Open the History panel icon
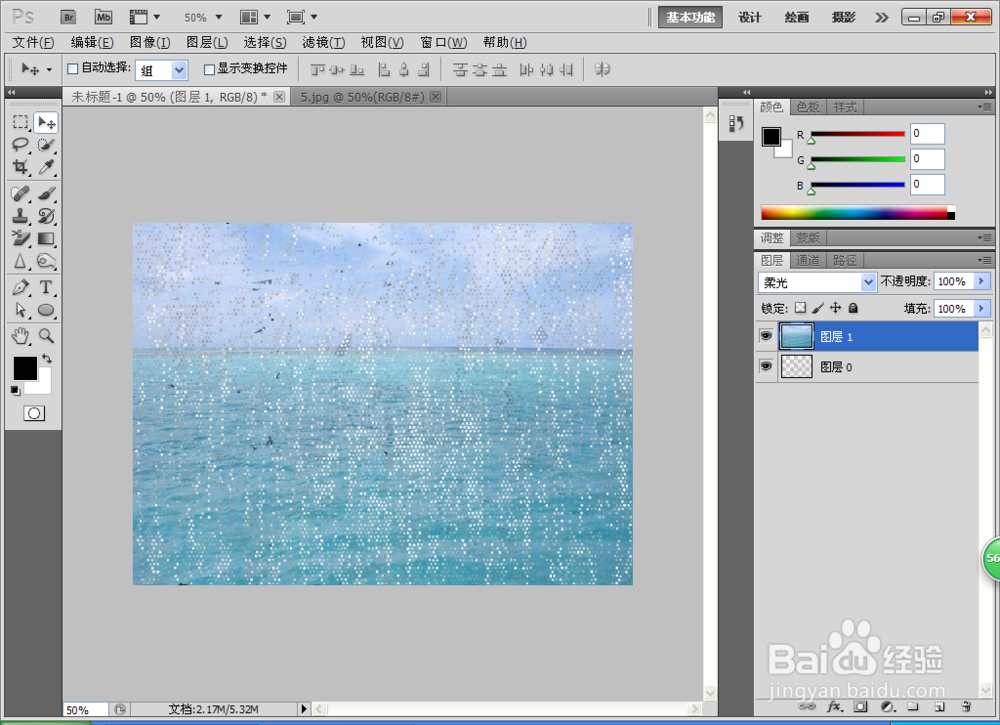Screen dimensions: 1000x725 coord(736,122)
